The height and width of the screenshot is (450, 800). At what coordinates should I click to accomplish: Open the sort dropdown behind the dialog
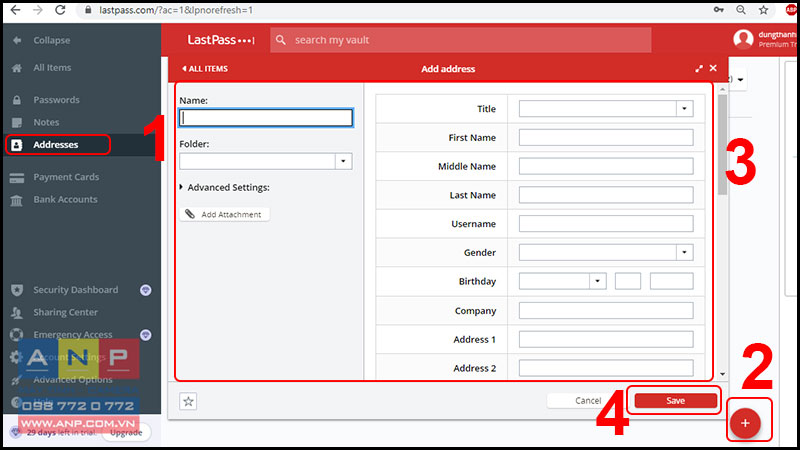(x=740, y=79)
